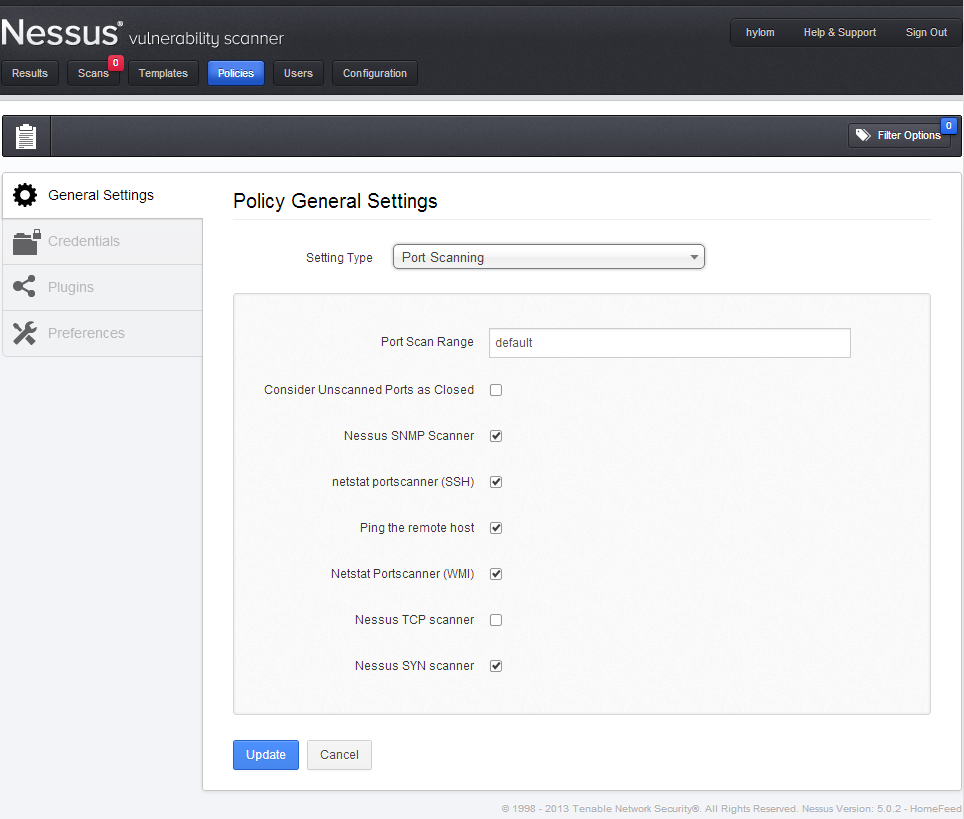Uncheck the Nessus SNMP Scanner checkbox

496,436
